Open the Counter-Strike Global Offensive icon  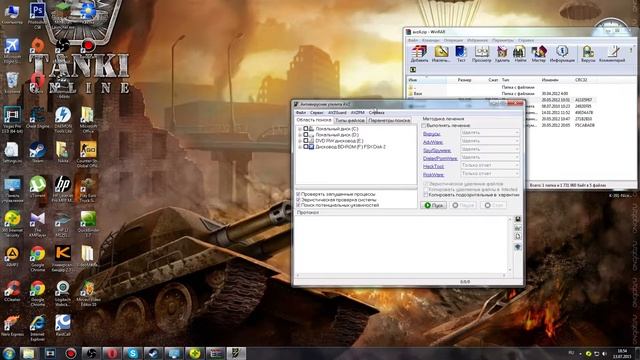[88, 154]
